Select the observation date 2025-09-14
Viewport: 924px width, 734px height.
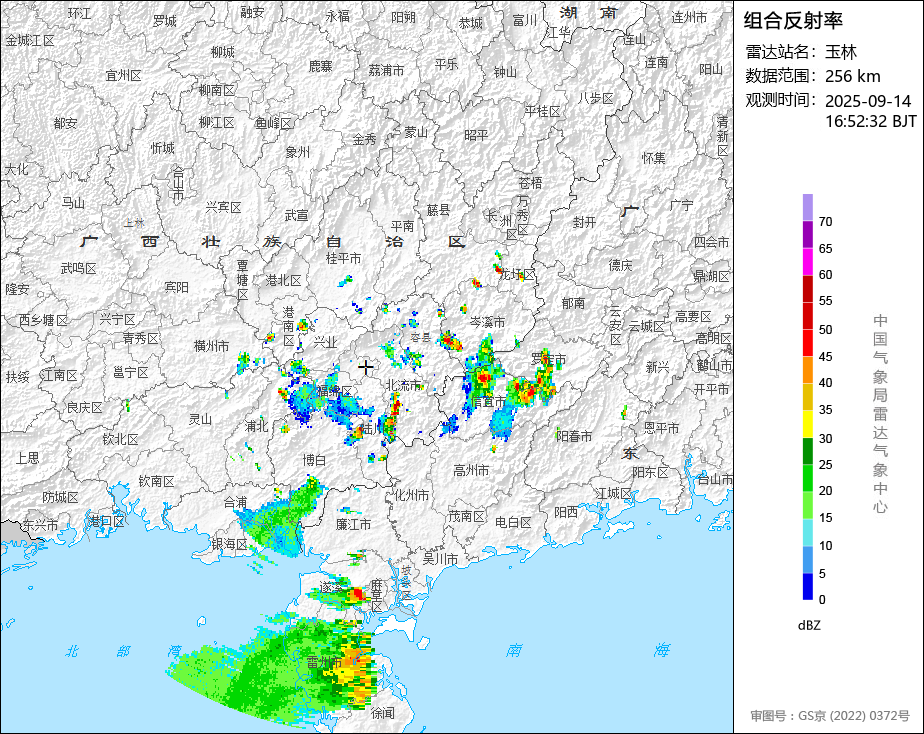point(867,101)
